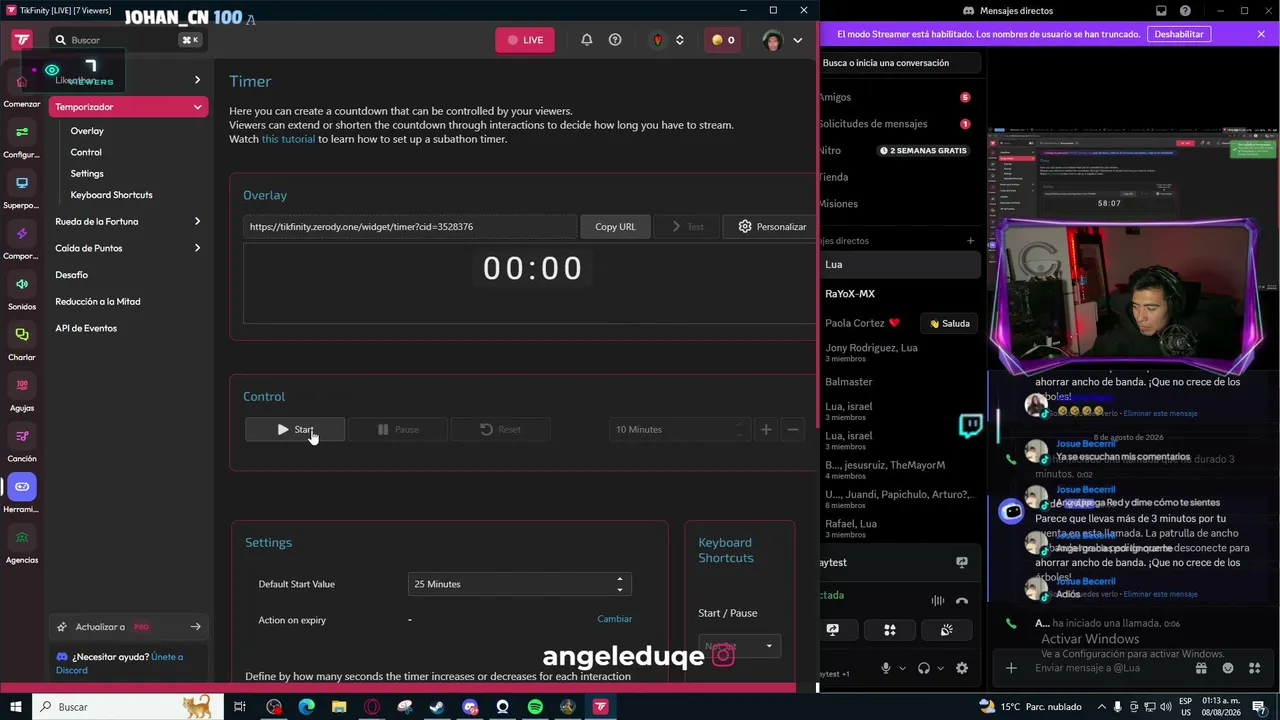Open API de Eventos menu item
Screen dimensions: 1280x720
coord(86,328)
